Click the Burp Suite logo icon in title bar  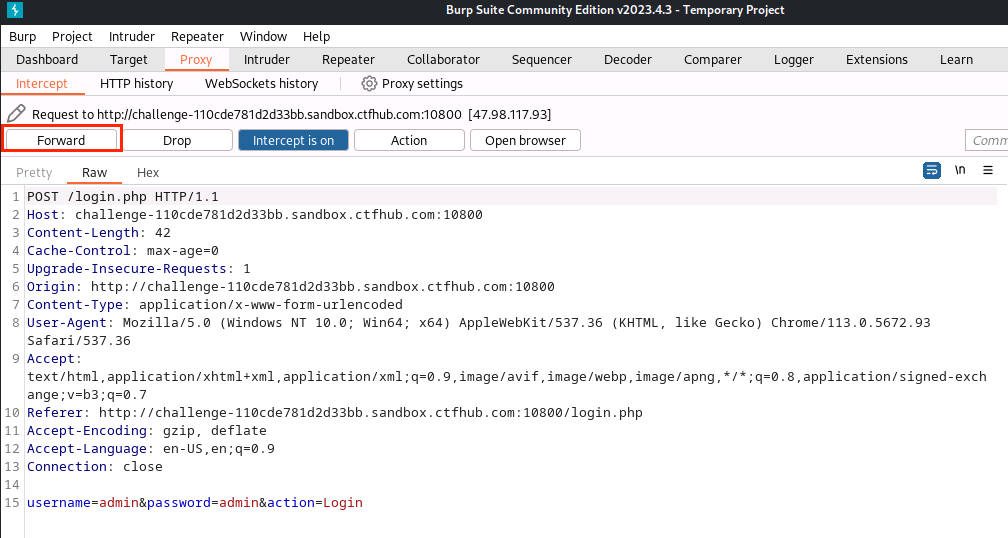click(x=14, y=10)
